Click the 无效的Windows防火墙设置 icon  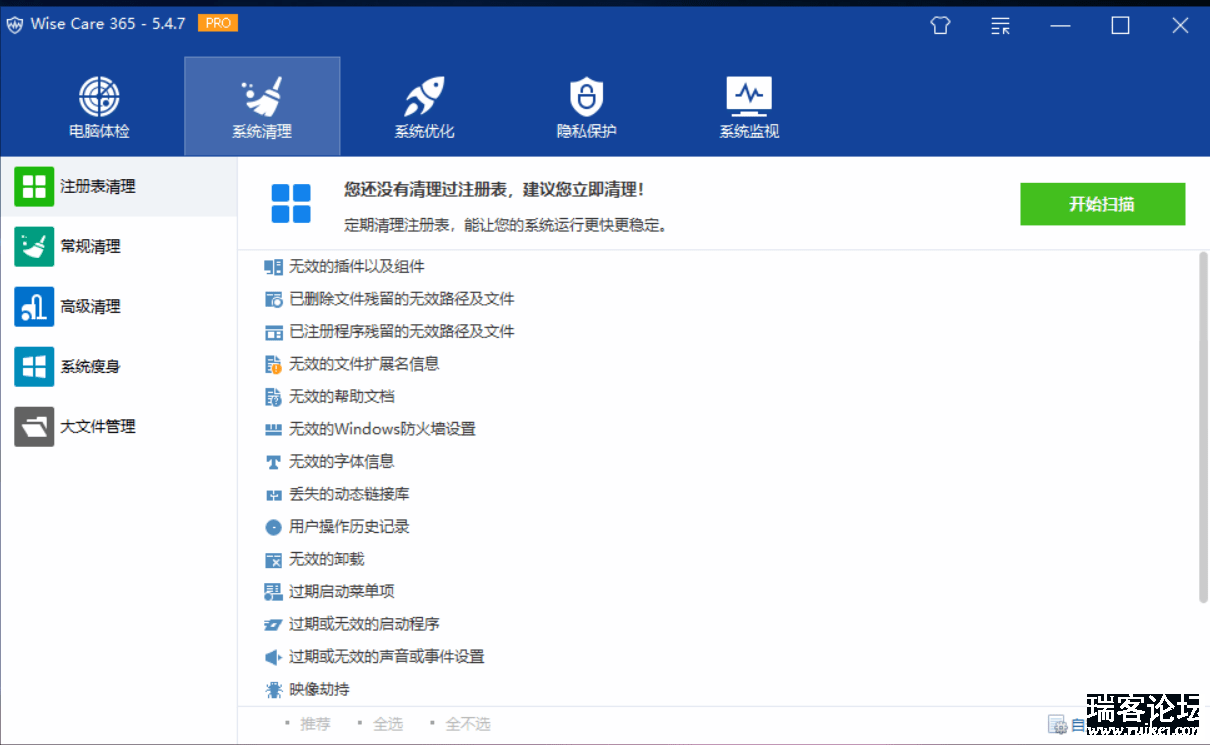pos(273,429)
